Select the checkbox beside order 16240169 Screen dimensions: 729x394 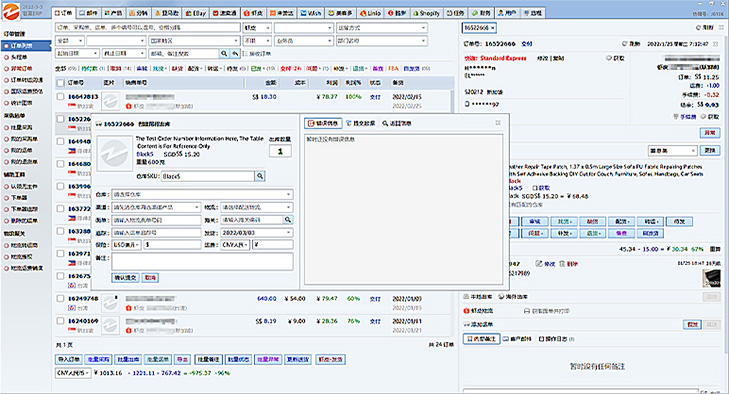pos(60,321)
